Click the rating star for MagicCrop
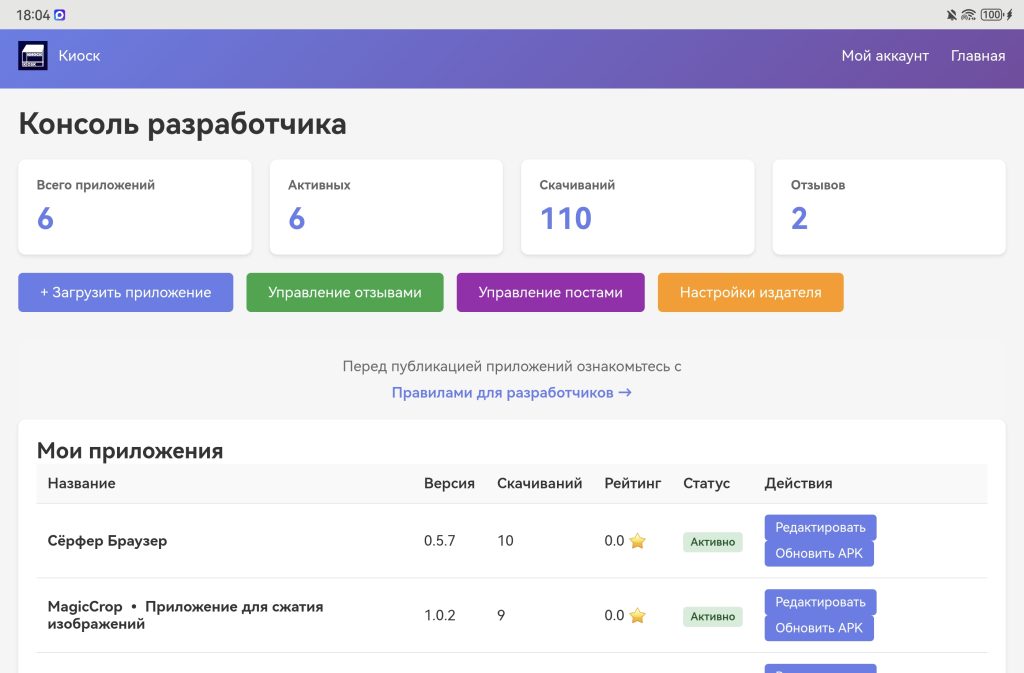1024x673 pixels. point(637,616)
